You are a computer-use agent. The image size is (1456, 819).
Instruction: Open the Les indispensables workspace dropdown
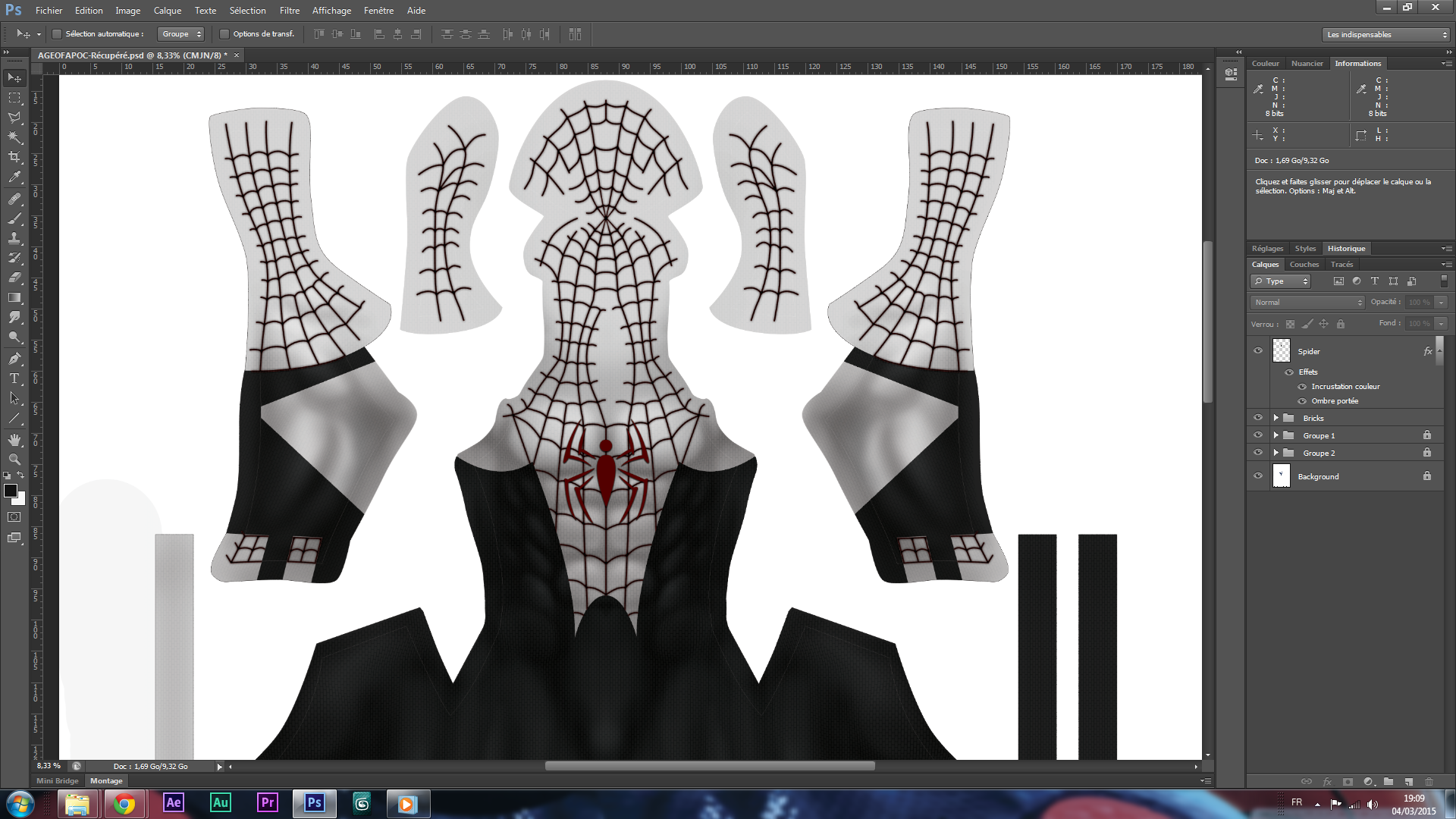(1385, 35)
